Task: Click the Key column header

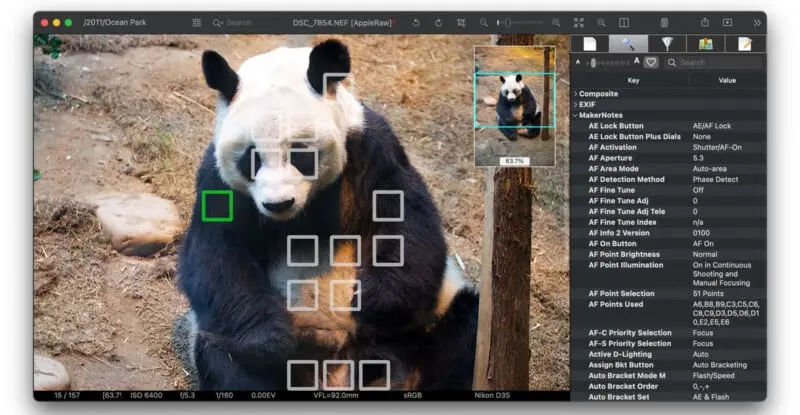Action: tap(633, 80)
